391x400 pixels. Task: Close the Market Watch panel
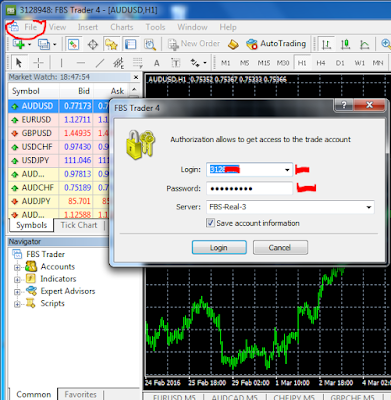tap(136, 77)
